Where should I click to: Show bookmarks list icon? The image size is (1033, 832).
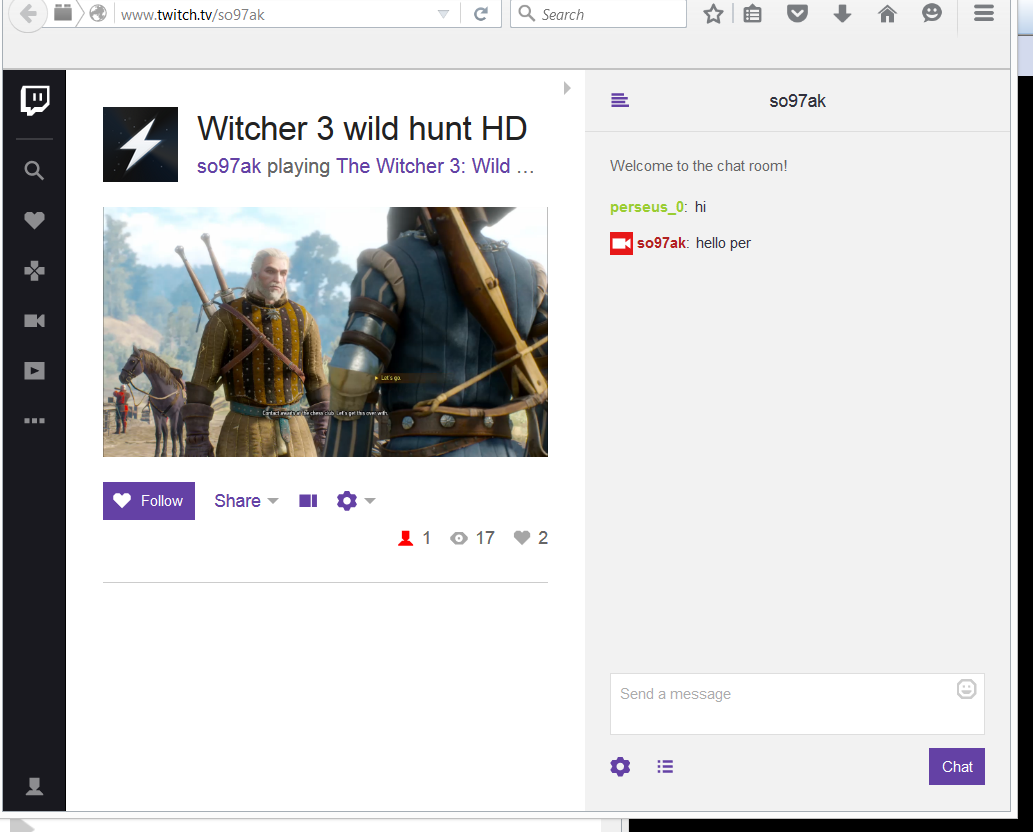click(752, 14)
